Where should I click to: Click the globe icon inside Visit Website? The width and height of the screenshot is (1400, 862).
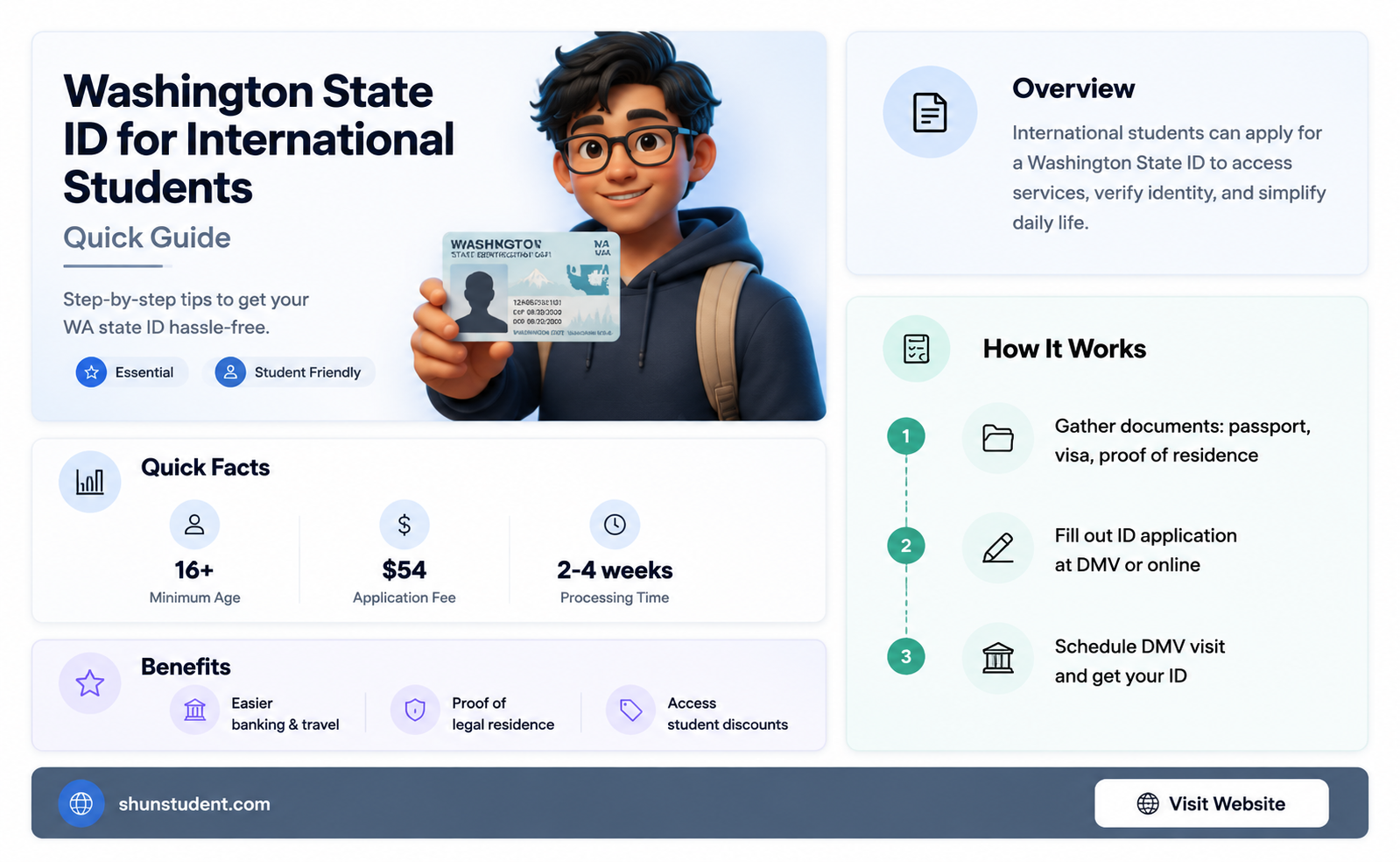1148,804
